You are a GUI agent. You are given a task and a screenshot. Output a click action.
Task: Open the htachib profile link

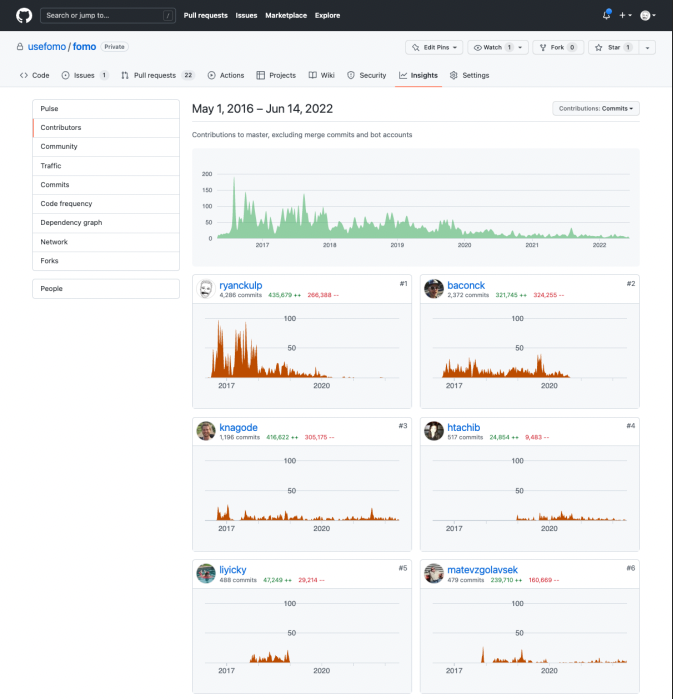pos(464,428)
